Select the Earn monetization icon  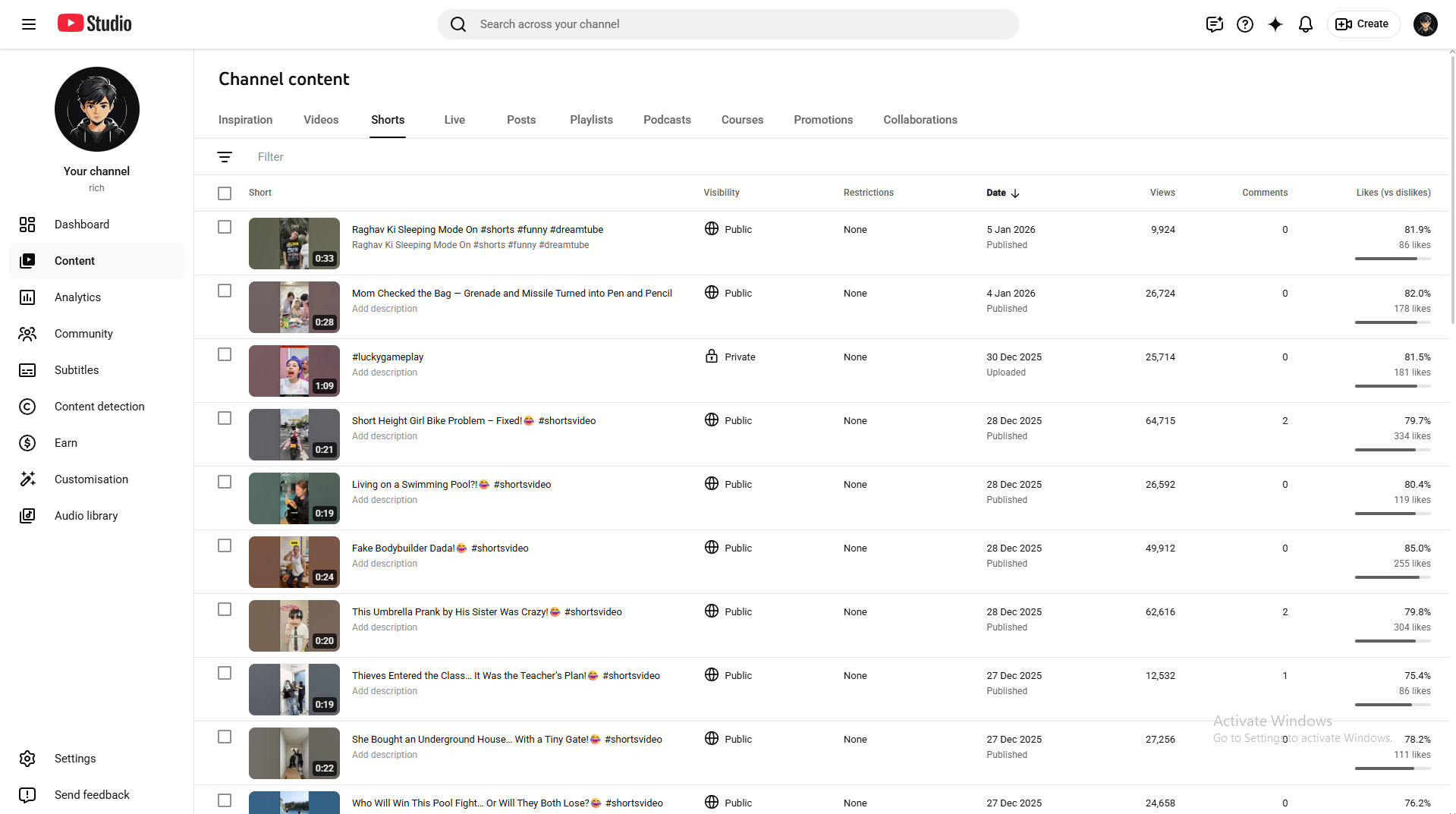click(x=27, y=442)
